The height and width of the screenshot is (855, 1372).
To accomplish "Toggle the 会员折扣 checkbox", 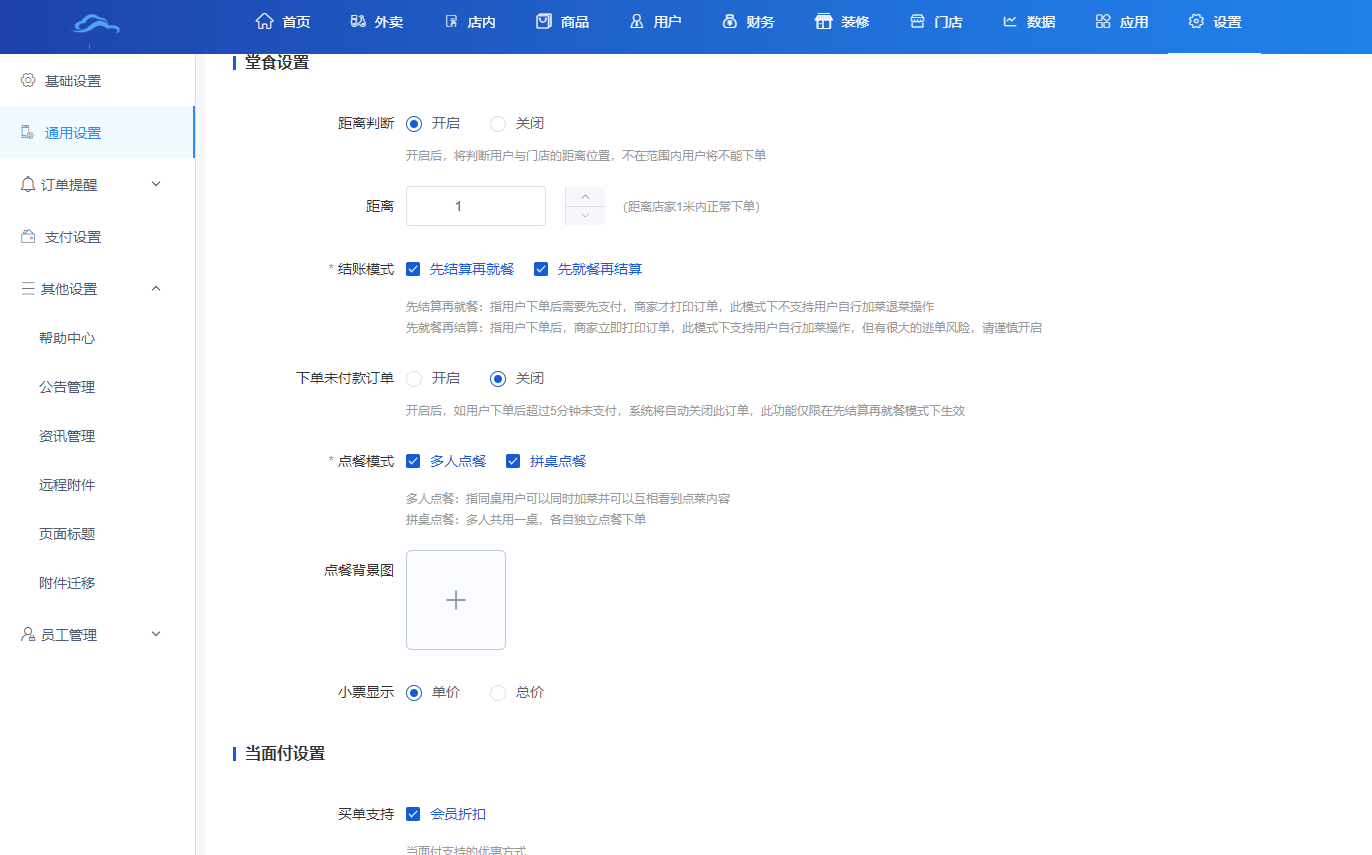I will [413, 814].
